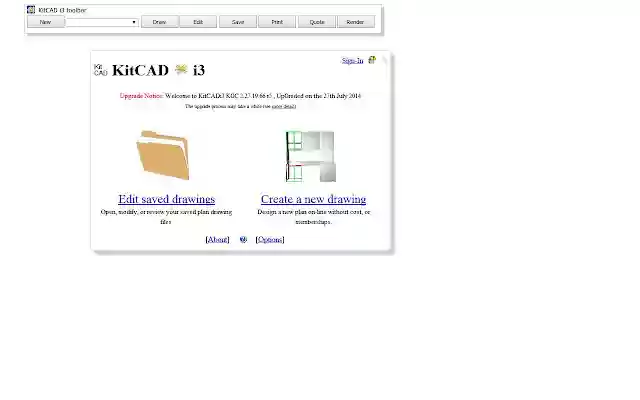
Task: Open the toolbar dropdown next to New
Action: tap(102, 22)
